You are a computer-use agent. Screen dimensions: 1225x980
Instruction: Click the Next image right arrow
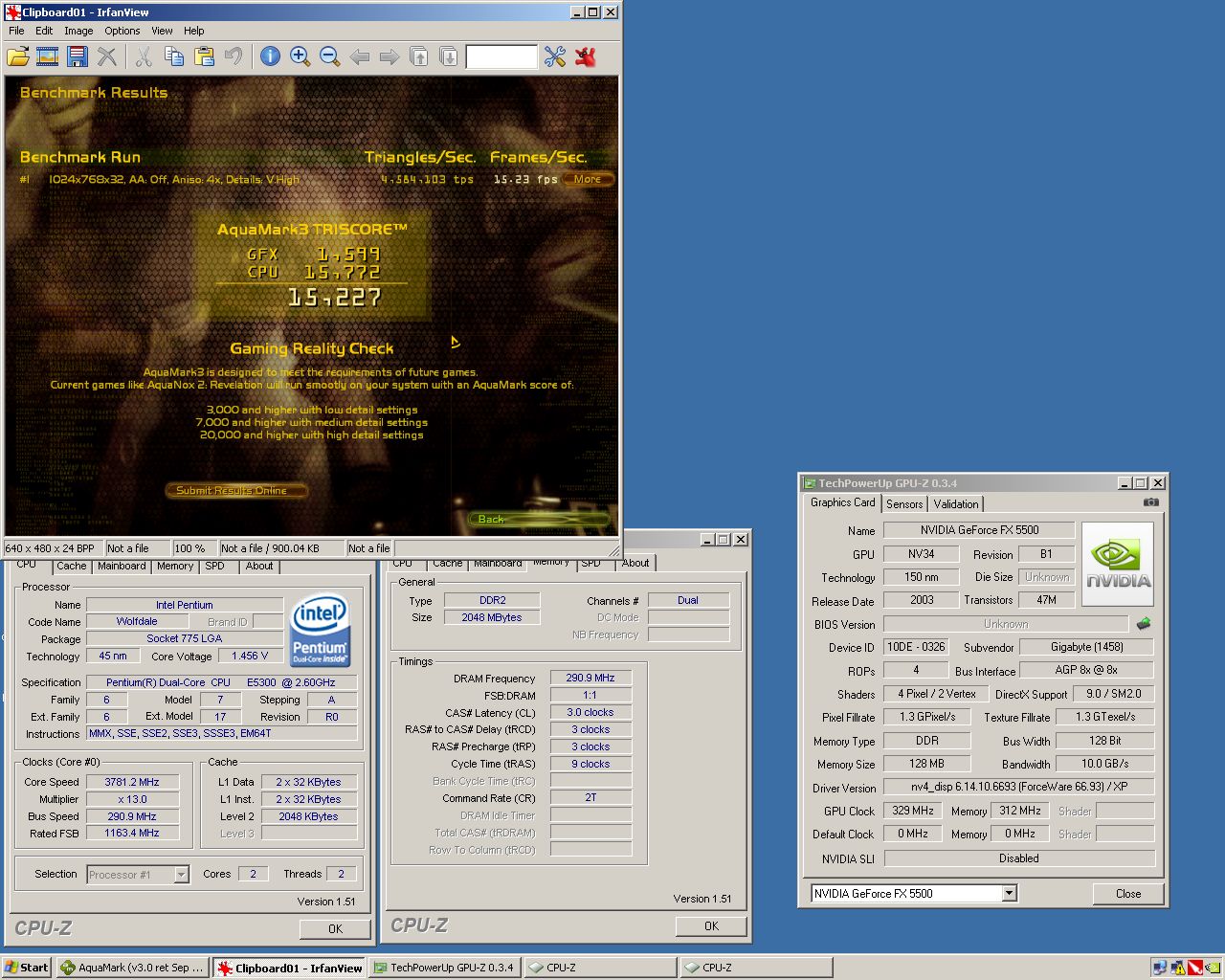click(390, 56)
